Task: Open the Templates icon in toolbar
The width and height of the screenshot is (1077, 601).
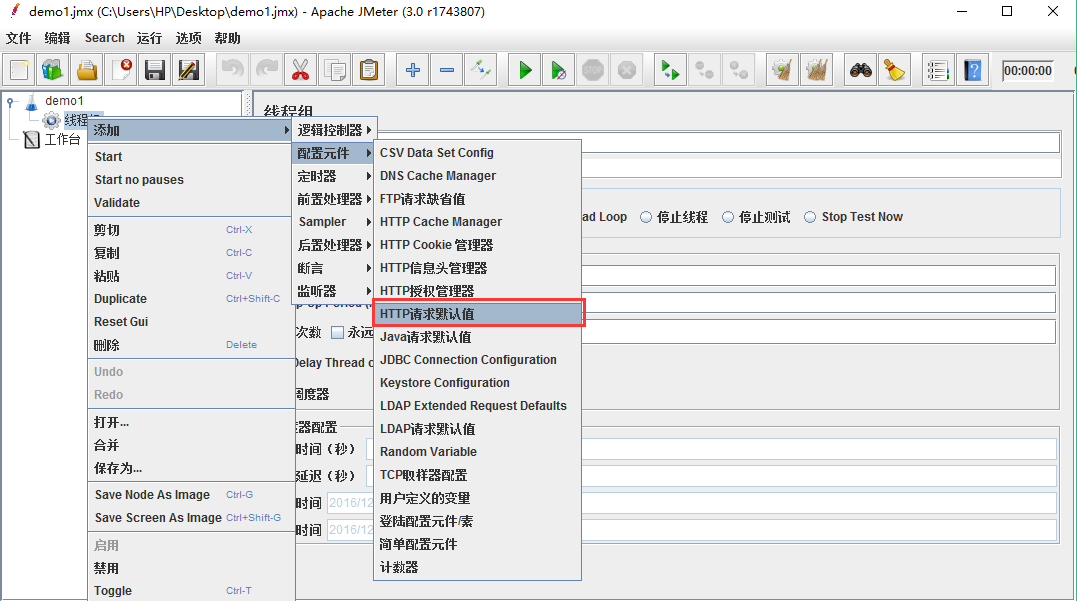Action: pos(53,70)
